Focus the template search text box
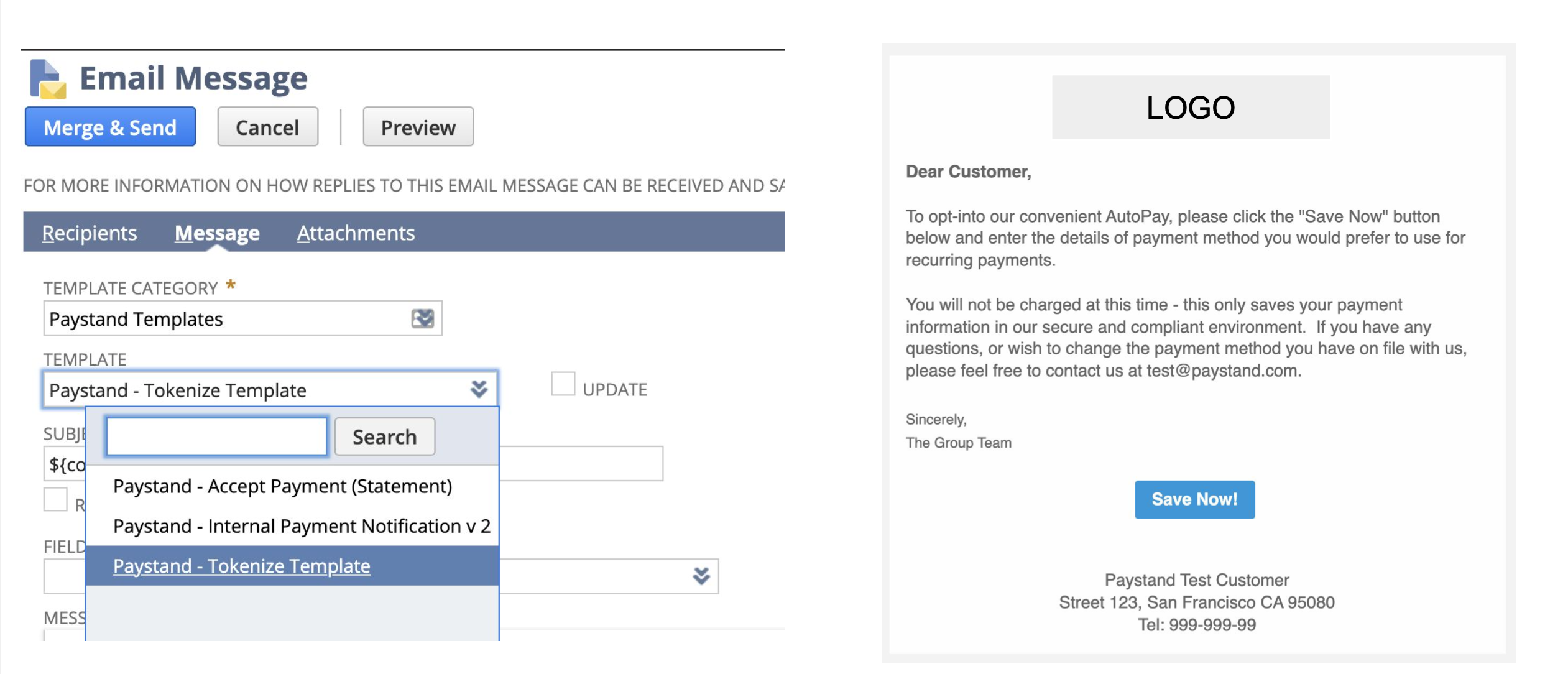The image size is (1568, 674). coord(216,436)
